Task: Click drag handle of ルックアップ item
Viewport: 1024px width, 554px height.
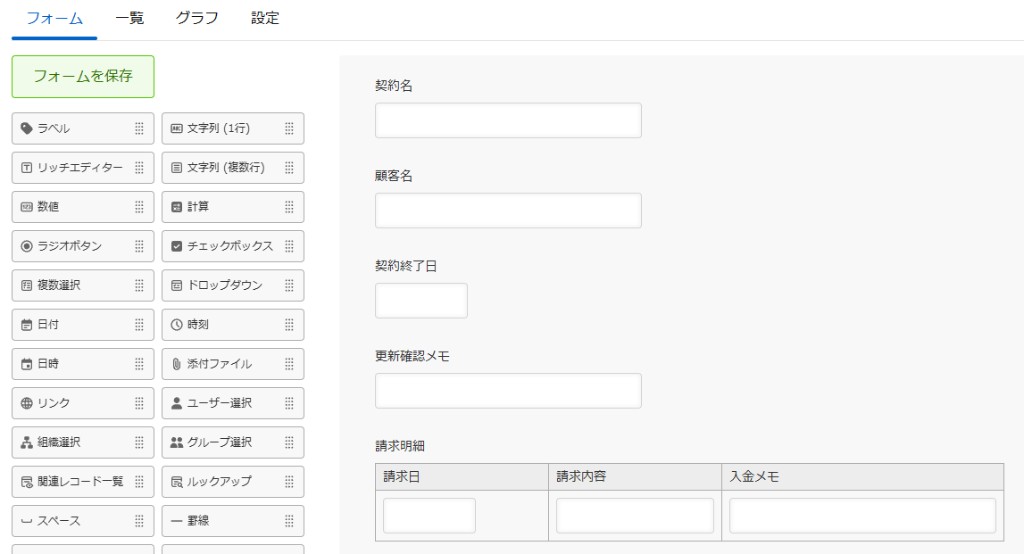Action: click(289, 481)
